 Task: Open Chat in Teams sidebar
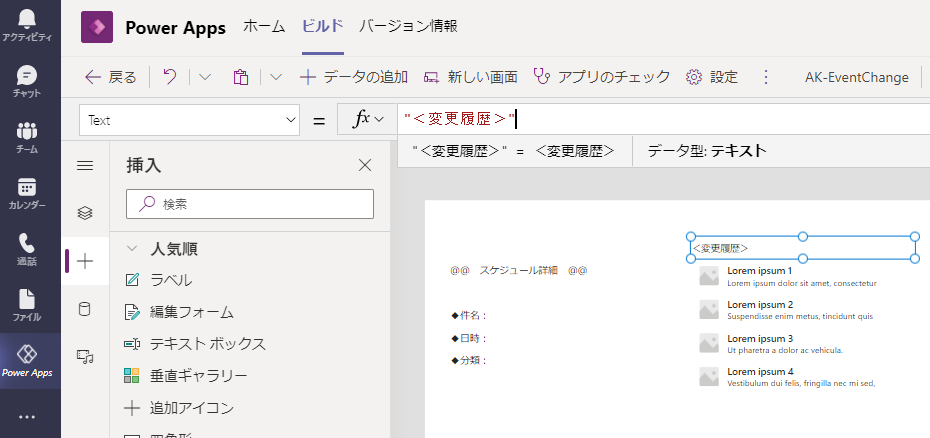(x=27, y=82)
